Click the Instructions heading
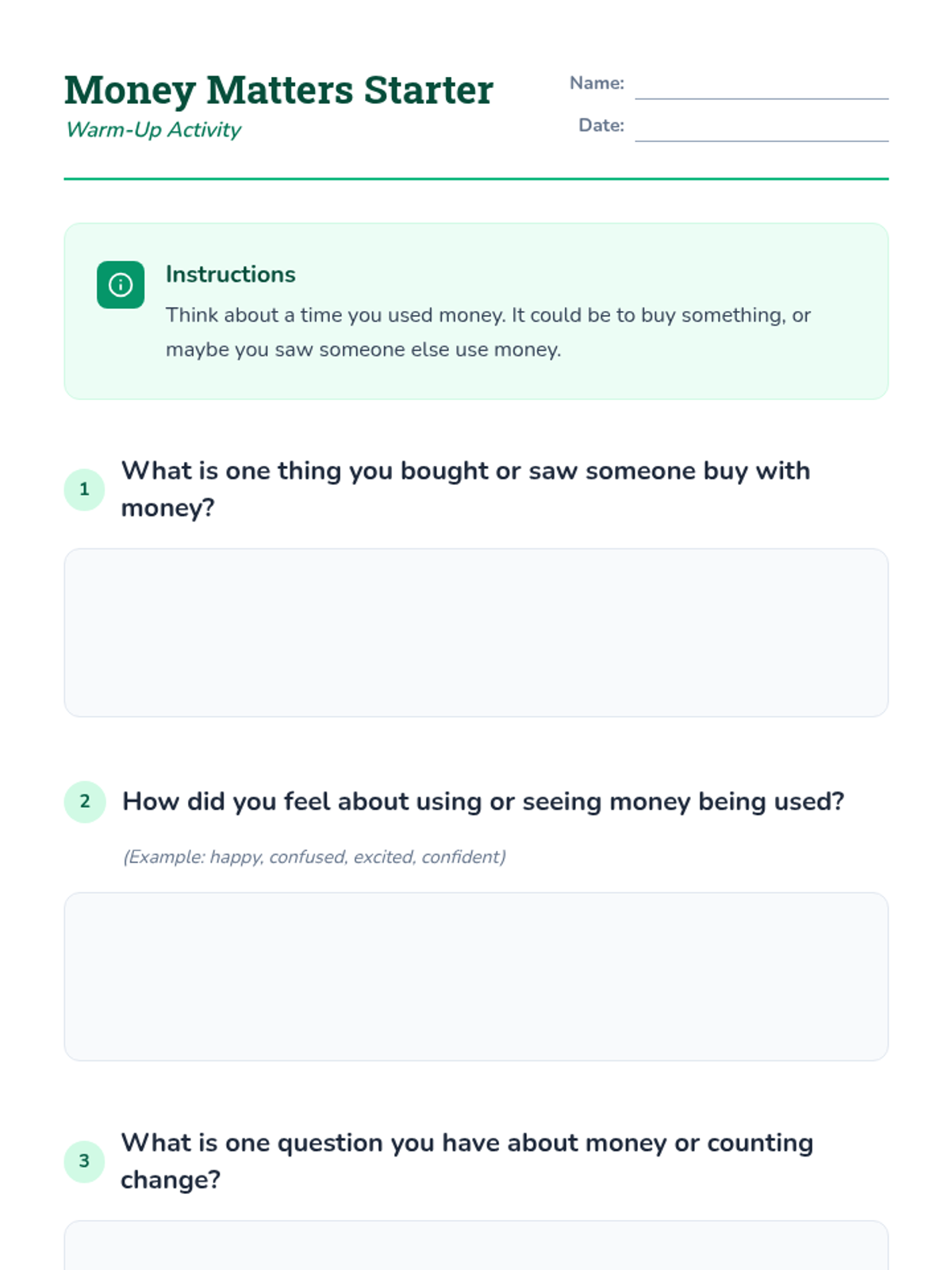Image resolution: width=952 pixels, height=1270 pixels. click(230, 275)
